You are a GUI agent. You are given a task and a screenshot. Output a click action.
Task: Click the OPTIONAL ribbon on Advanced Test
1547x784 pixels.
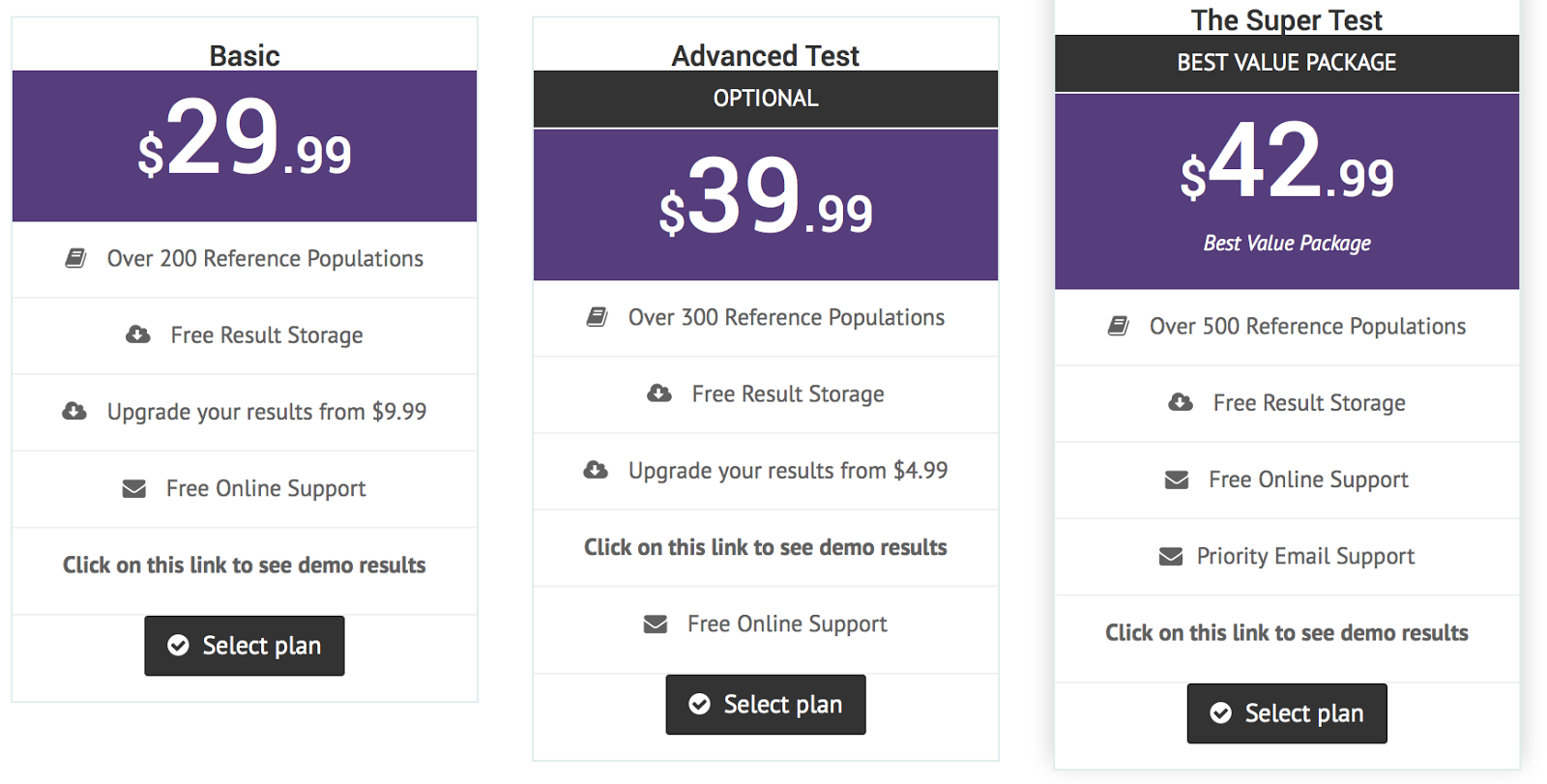tap(766, 99)
